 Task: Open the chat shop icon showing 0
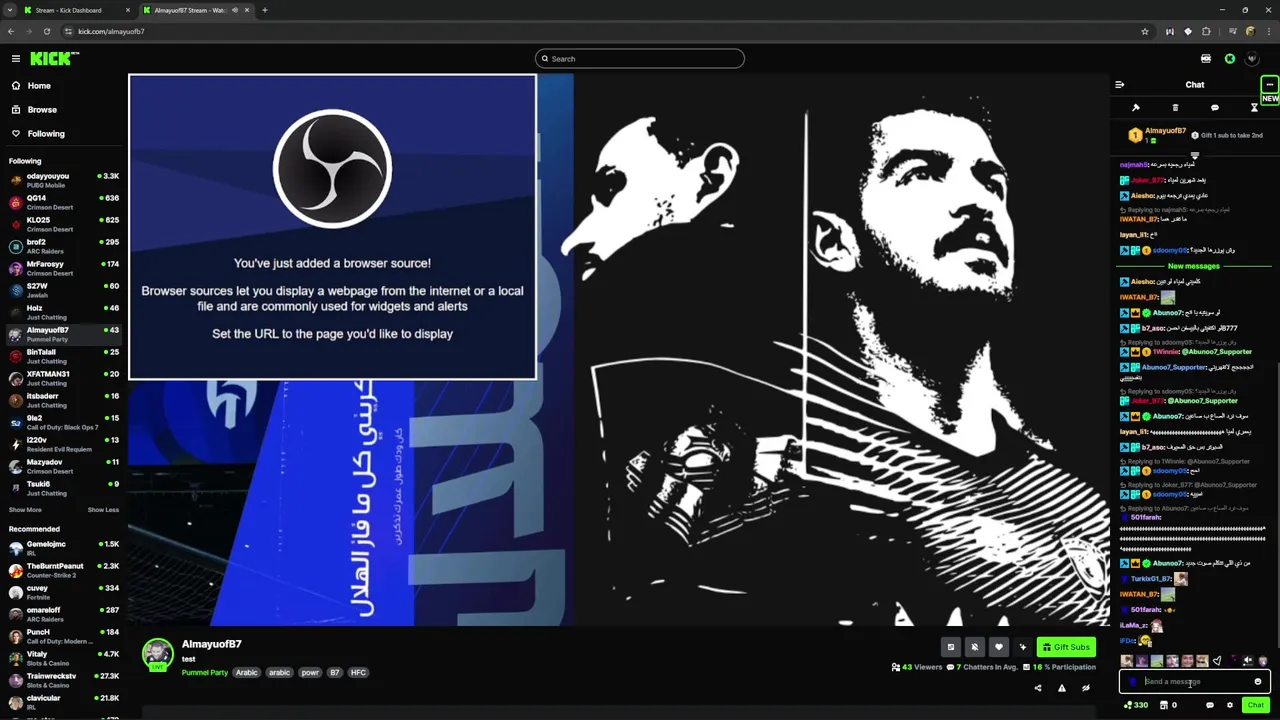[1168, 705]
